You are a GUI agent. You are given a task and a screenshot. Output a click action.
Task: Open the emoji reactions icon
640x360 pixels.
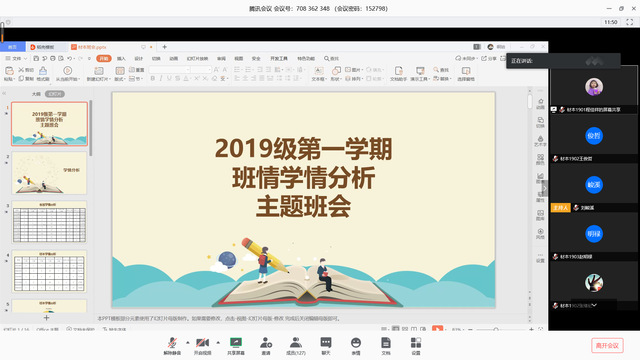pyautogui.click(x=356, y=345)
